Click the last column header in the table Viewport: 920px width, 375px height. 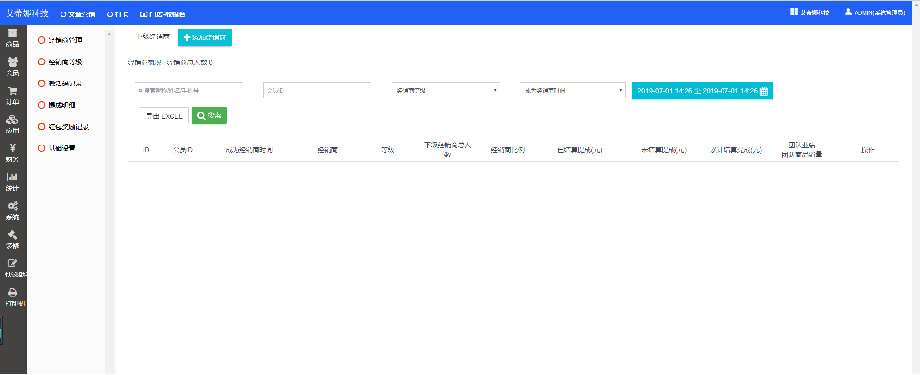[867, 150]
